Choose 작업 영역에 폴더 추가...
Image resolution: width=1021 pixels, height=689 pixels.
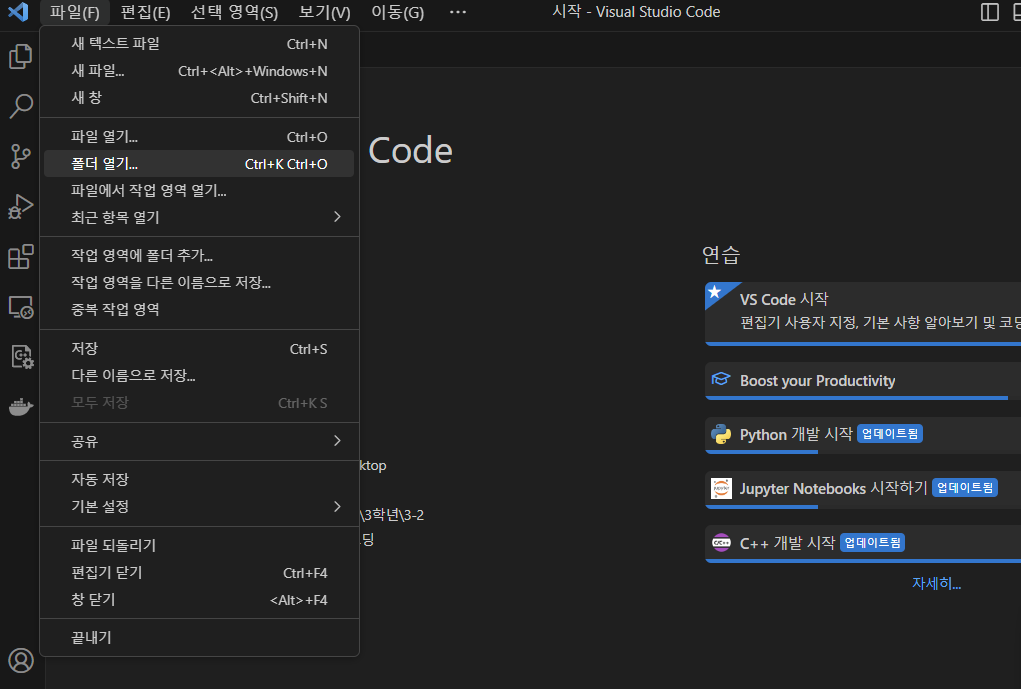tap(199, 255)
